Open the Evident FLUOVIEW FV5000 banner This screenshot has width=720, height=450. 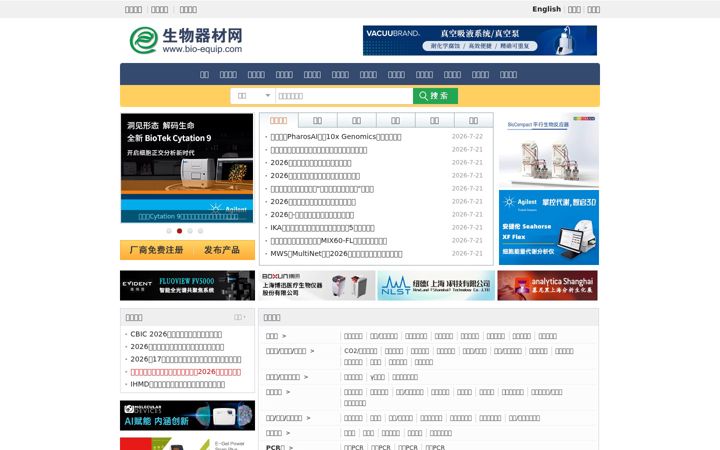click(187, 286)
